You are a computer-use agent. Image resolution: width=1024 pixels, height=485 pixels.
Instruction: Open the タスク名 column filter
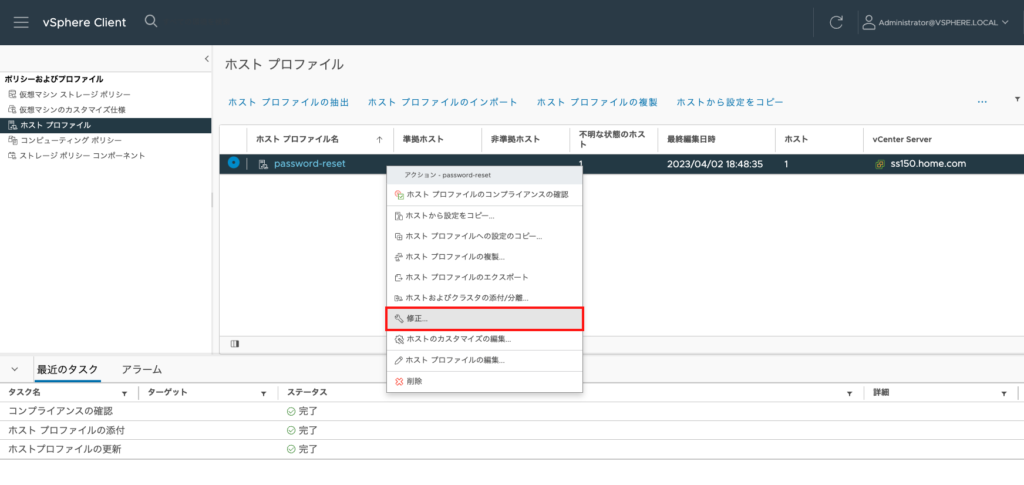(x=124, y=394)
